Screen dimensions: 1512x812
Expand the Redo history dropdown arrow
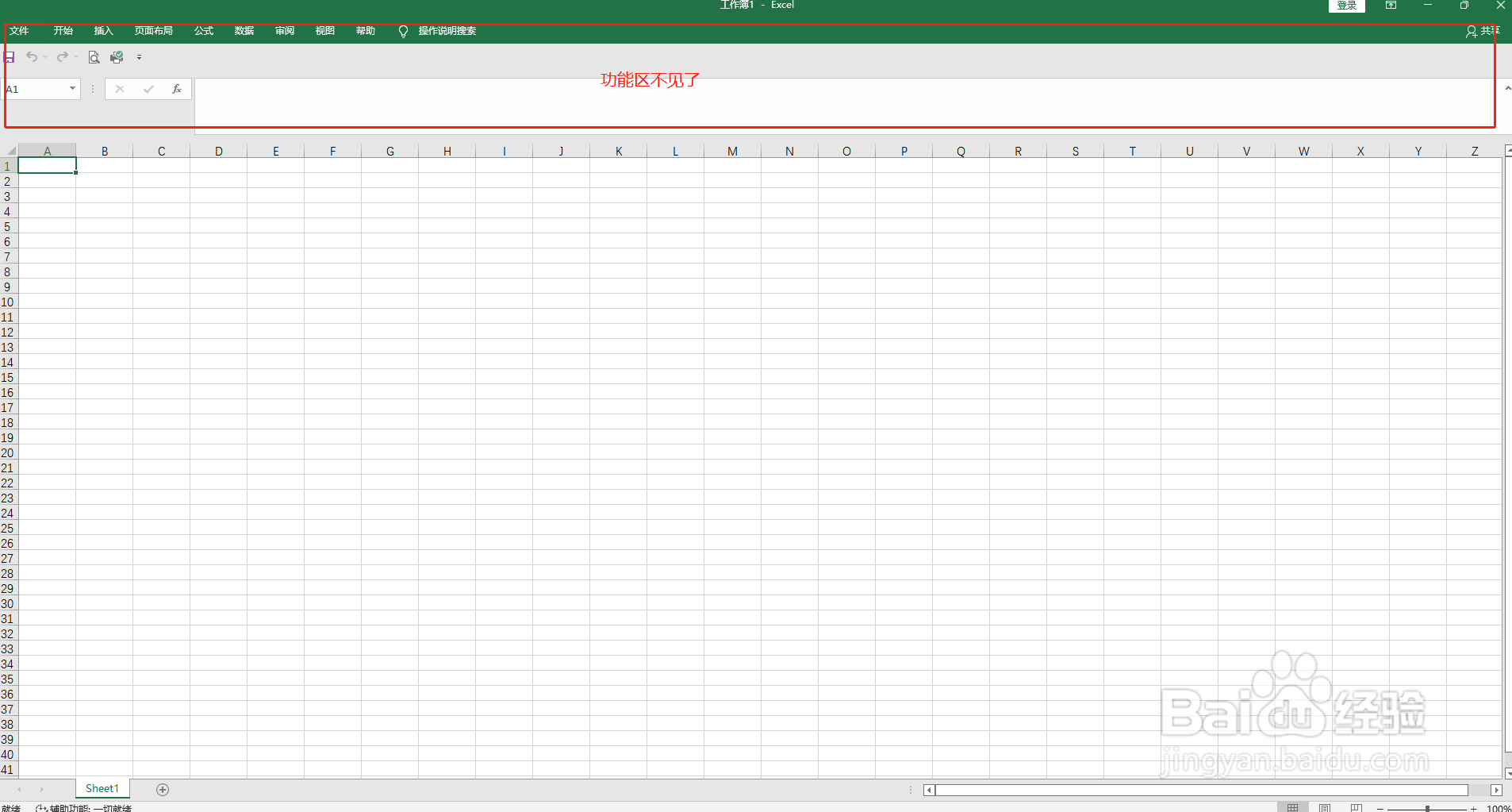pos(76,57)
